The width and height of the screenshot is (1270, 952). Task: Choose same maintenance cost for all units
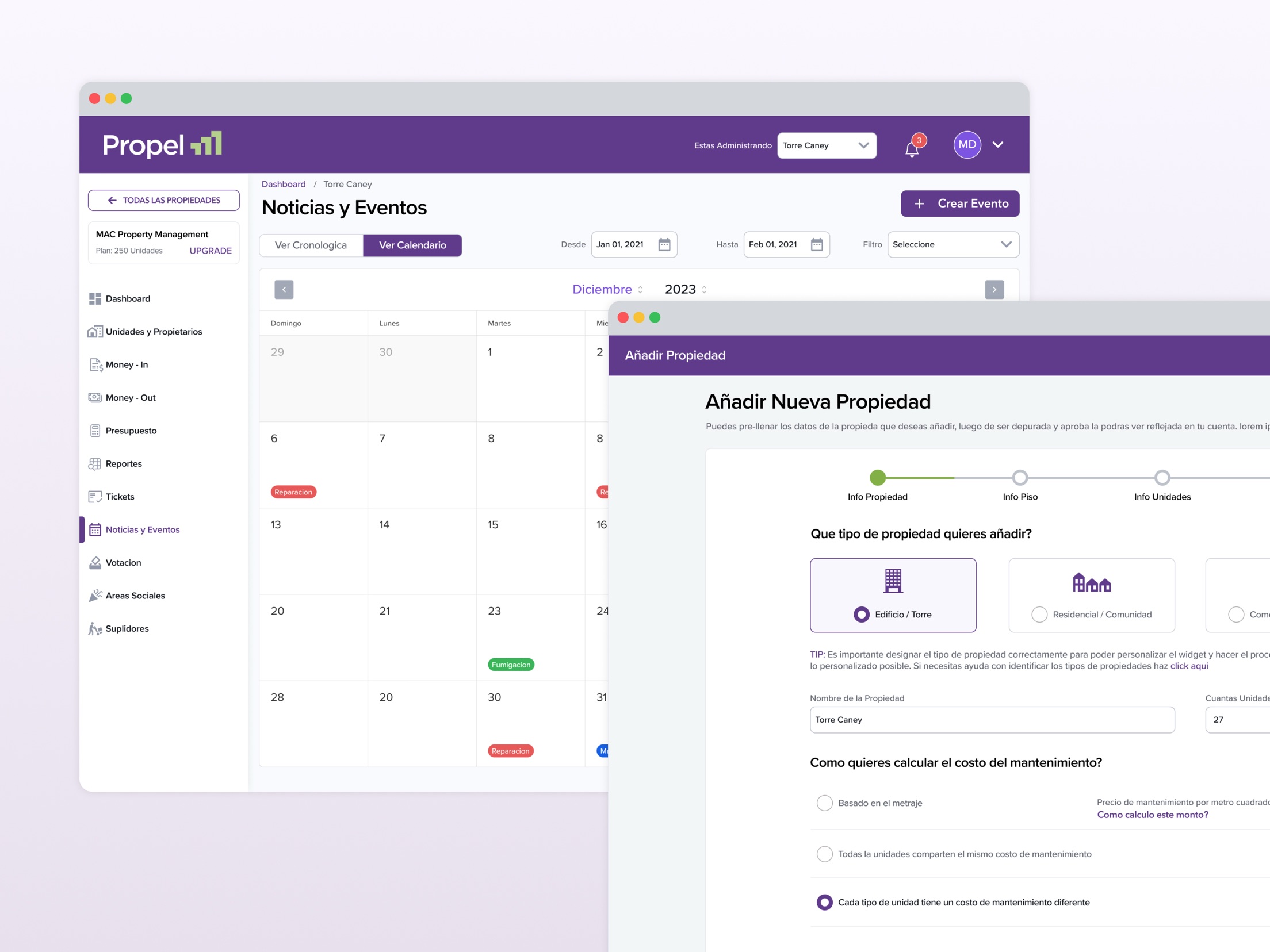824,854
